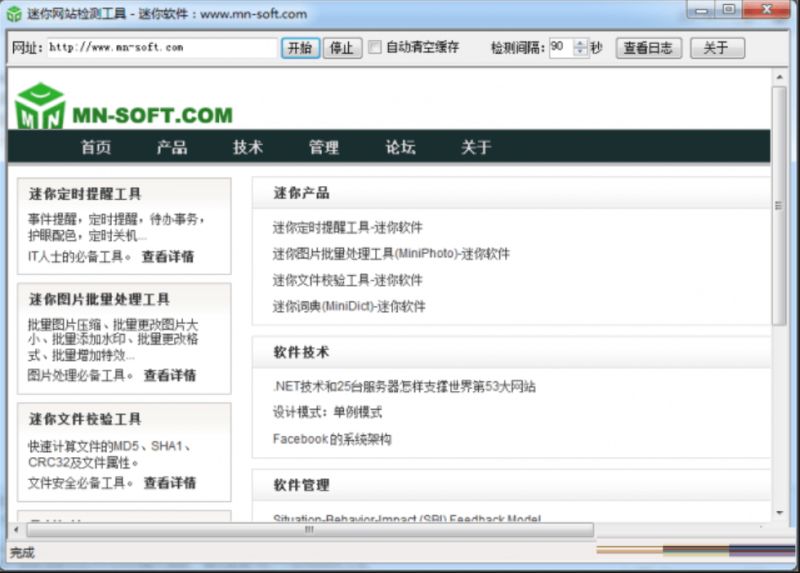Click the horizontal scrollbar left arrow
This screenshot has width=800, height=573.
click(16, 530)
